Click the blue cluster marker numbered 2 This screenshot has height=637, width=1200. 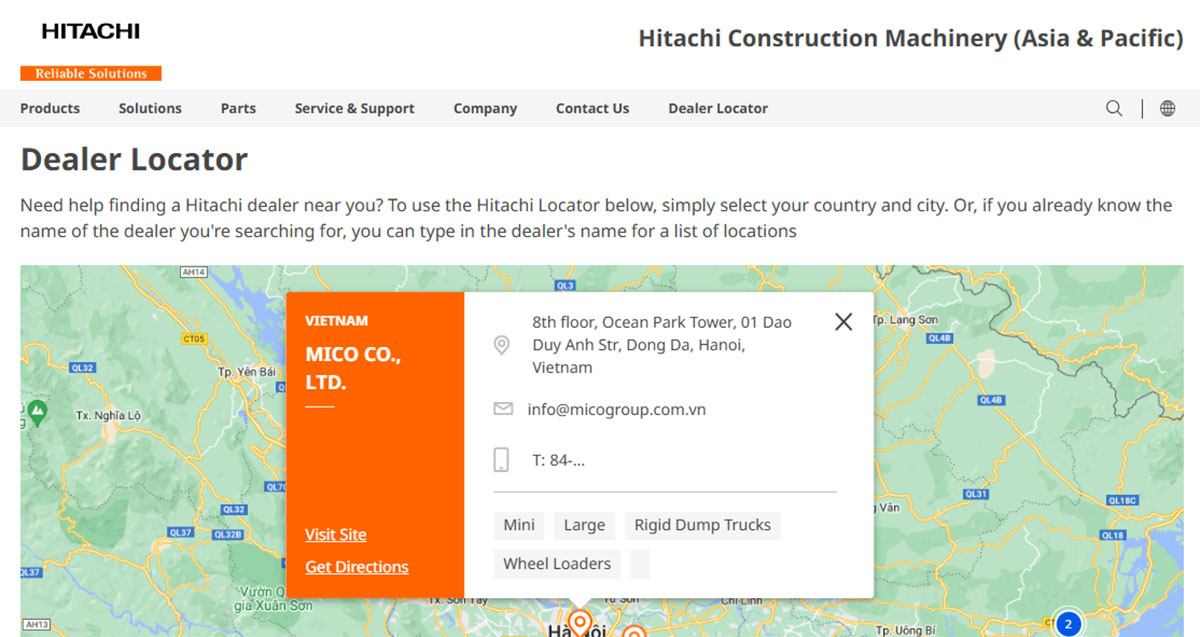tap(1068, 624)
